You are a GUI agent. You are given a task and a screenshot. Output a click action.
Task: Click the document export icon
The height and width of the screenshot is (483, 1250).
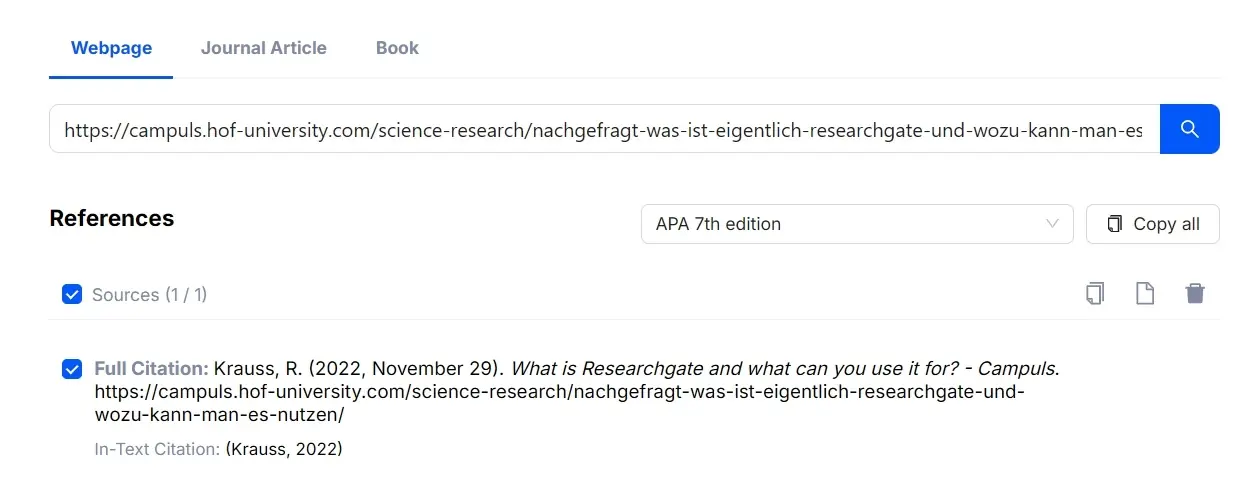pyautogui.click(x=1145, y=294)
